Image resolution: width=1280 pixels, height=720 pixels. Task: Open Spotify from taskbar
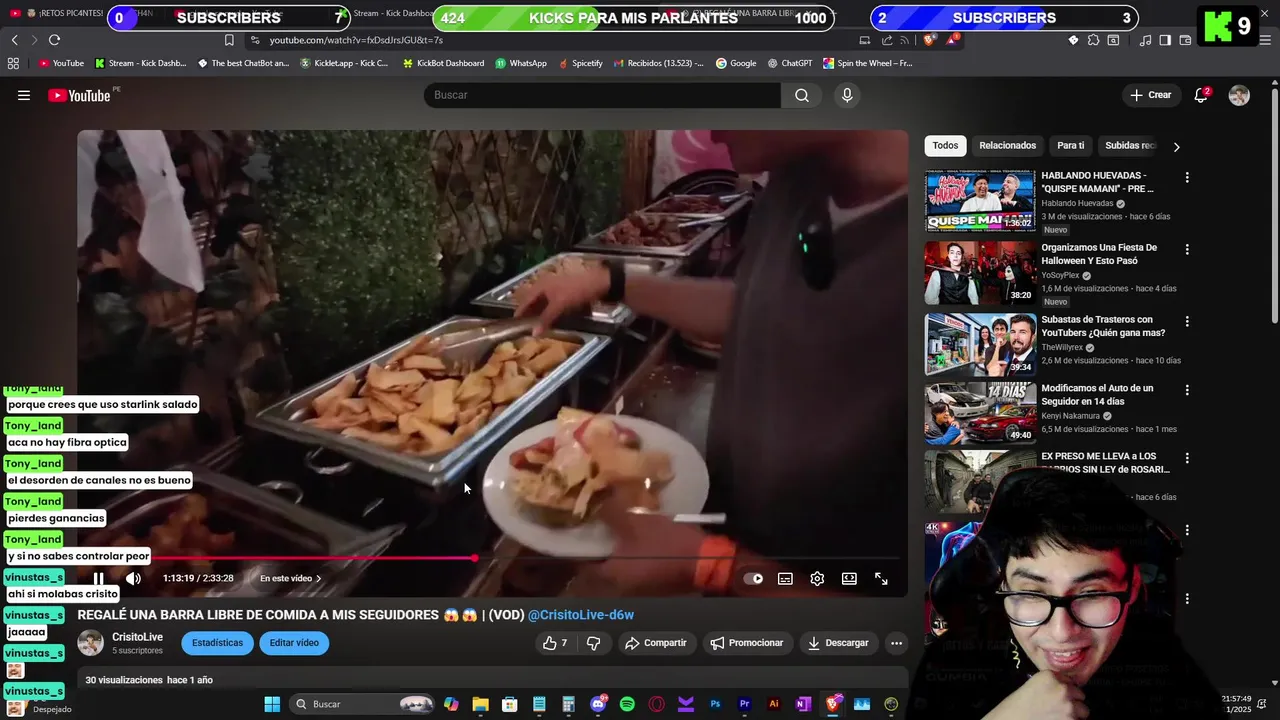627,704
